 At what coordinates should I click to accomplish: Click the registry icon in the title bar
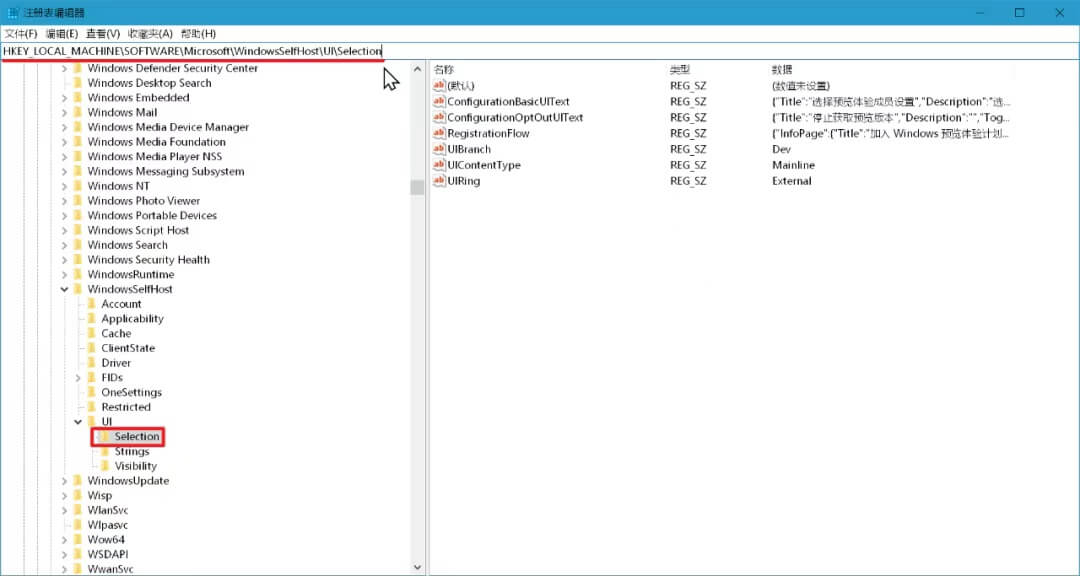[11, 12]
